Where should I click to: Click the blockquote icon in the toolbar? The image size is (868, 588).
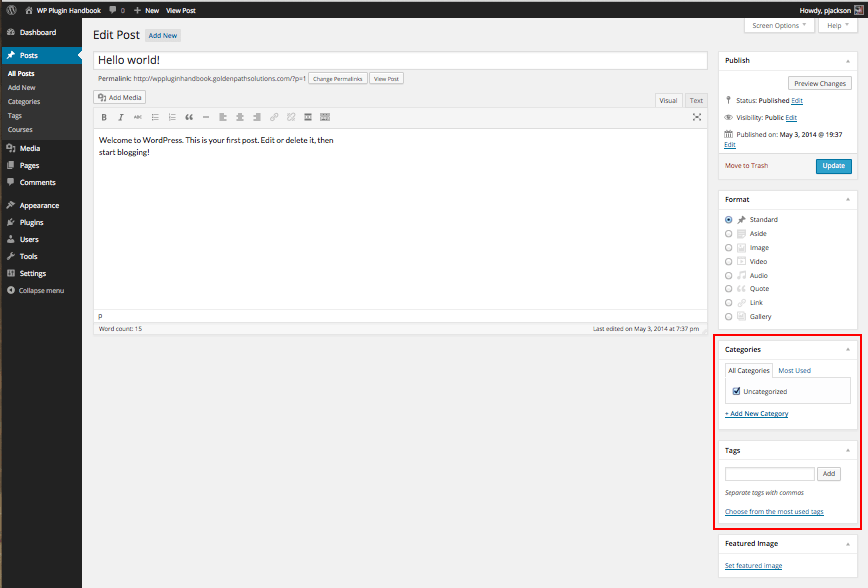189,117
